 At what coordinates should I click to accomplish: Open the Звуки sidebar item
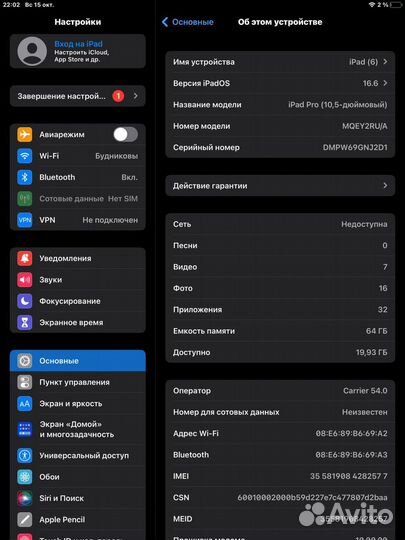click(x=78, y=280)
